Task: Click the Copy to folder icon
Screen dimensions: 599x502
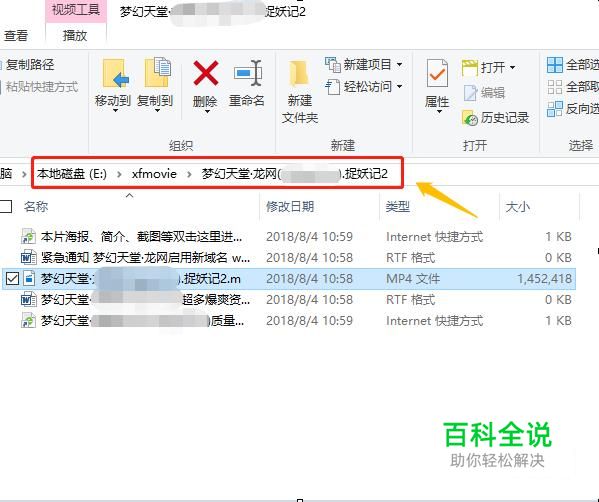Action: (x=157, y=73)
